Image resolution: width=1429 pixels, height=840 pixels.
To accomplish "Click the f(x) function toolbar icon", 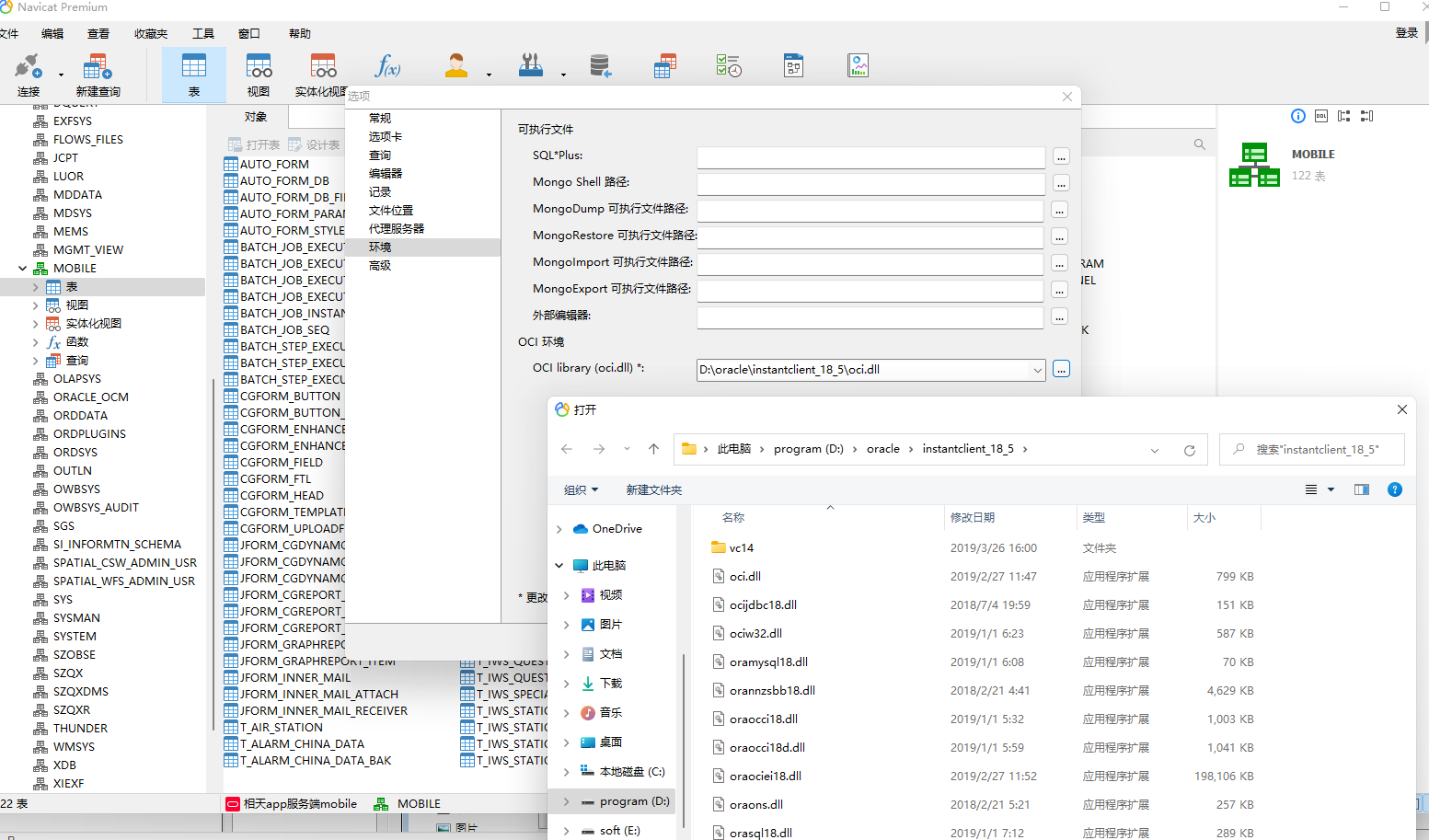I will tap(387, 66).
